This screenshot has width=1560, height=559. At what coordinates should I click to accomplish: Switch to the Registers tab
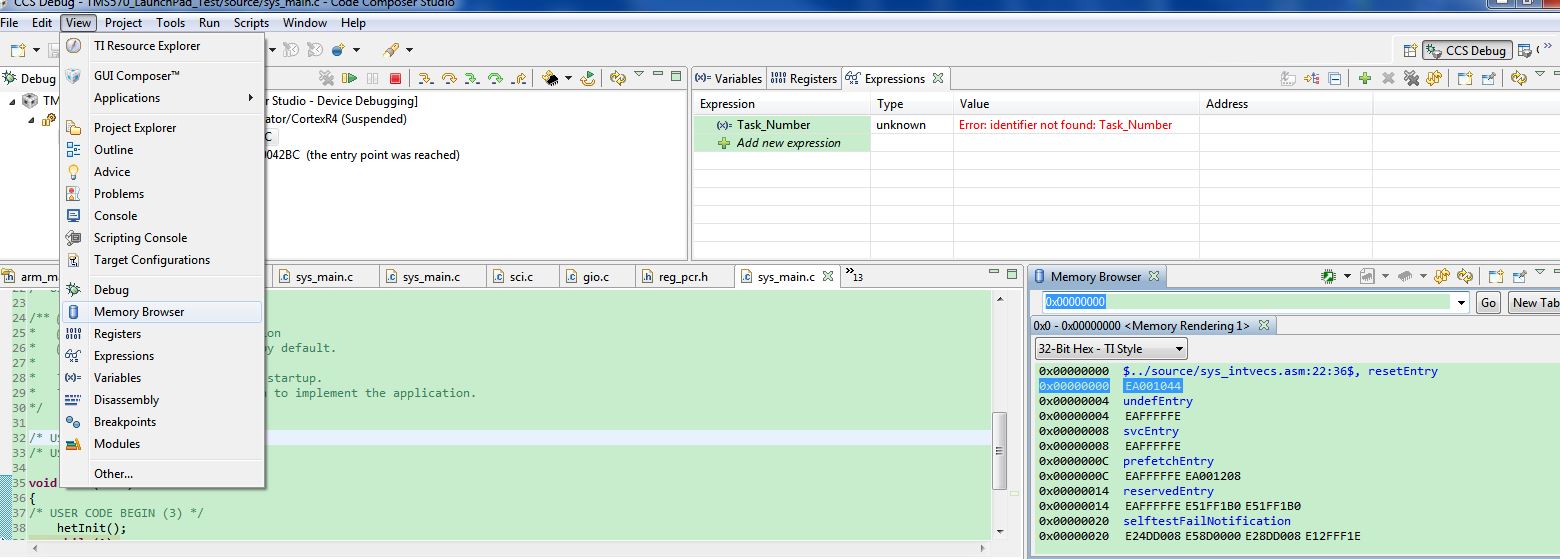805,78
